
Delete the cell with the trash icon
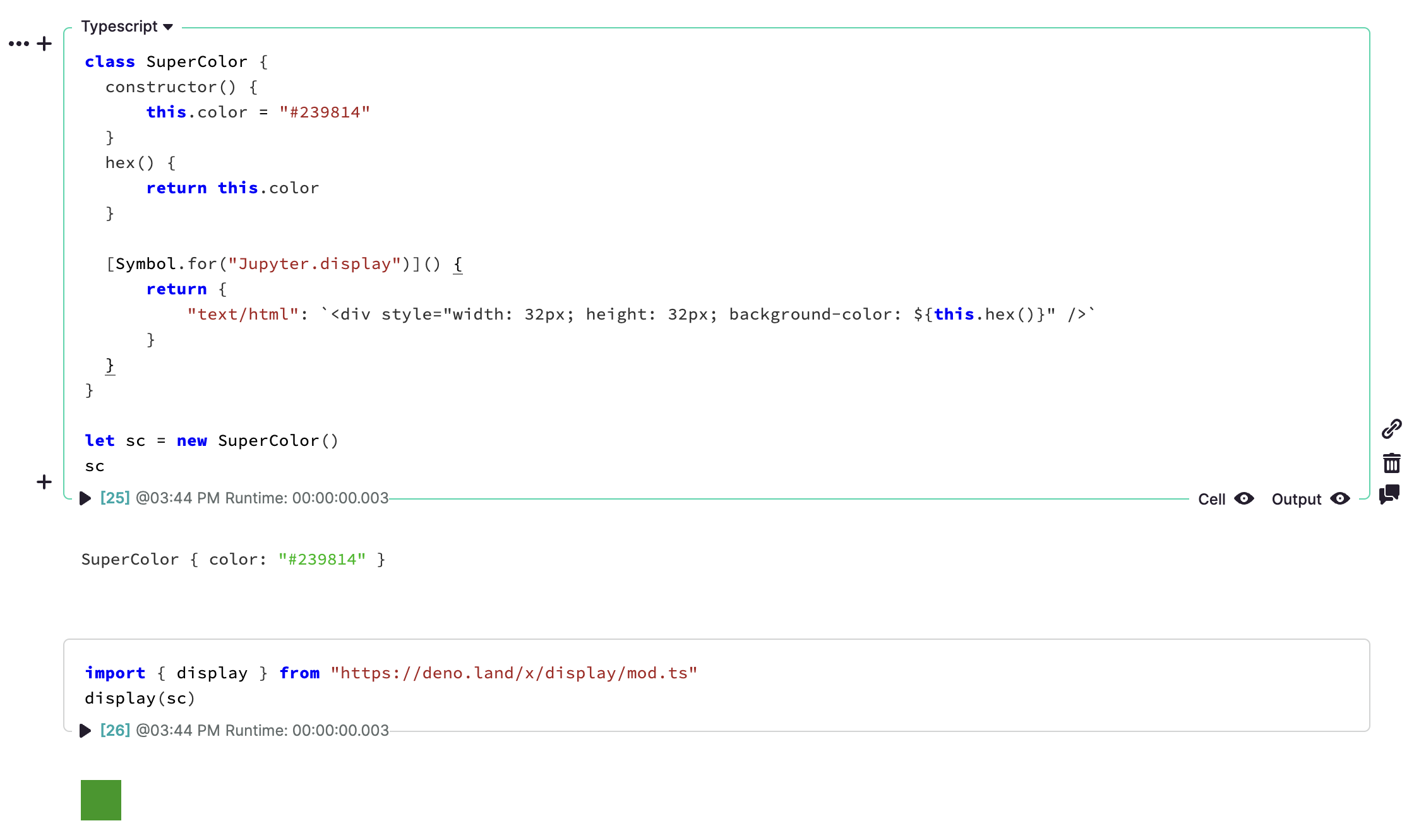tap(1391, 463)
